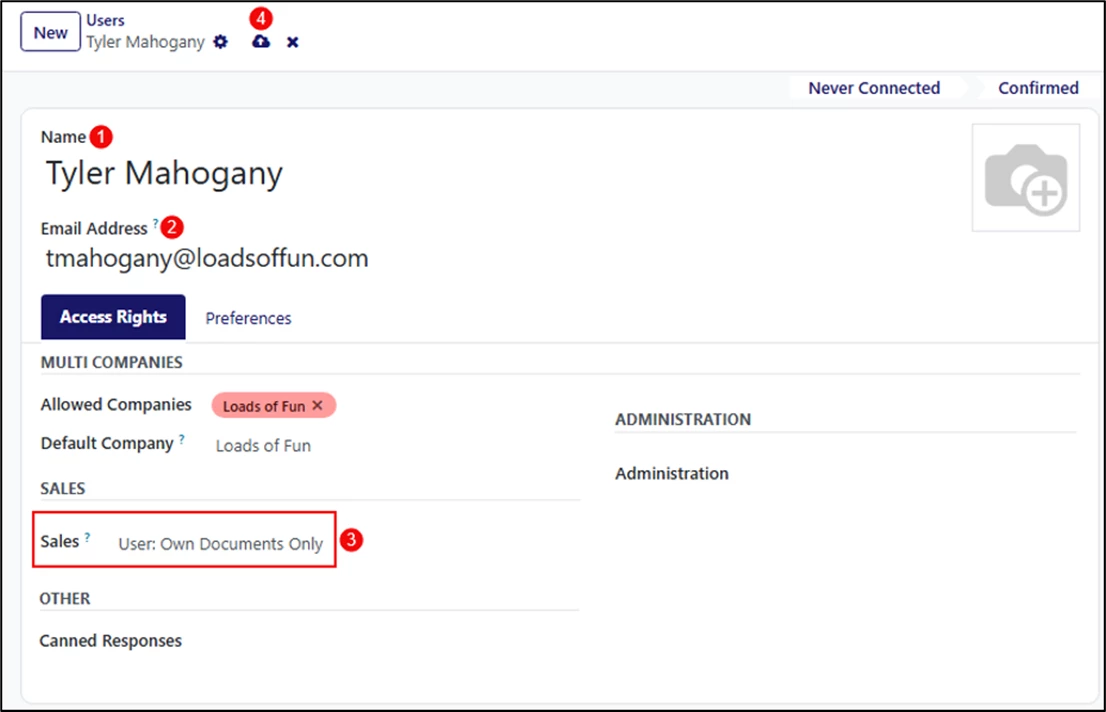Image resolution: width=1106 pixels, height=712 pixels.
Task: Show help tooltip for Default Company
Action: (x=181, y=438)
